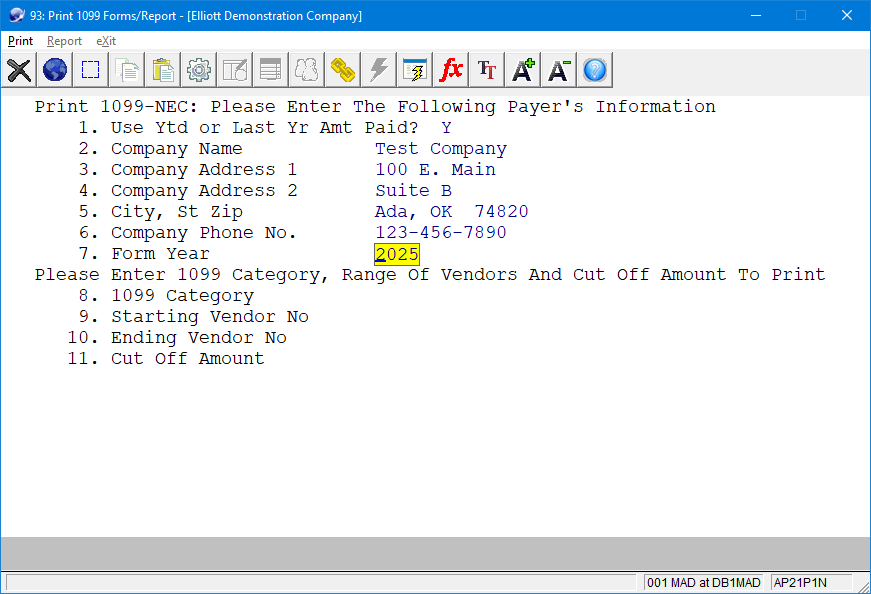Open the globe web icon in toolbar
This screenshot has height=594, width=871.
click(55, 70)
